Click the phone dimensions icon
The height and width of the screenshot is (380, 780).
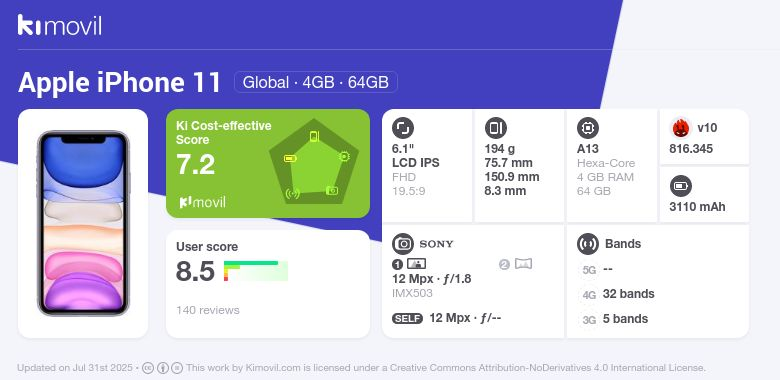click(x=495, y=128)
